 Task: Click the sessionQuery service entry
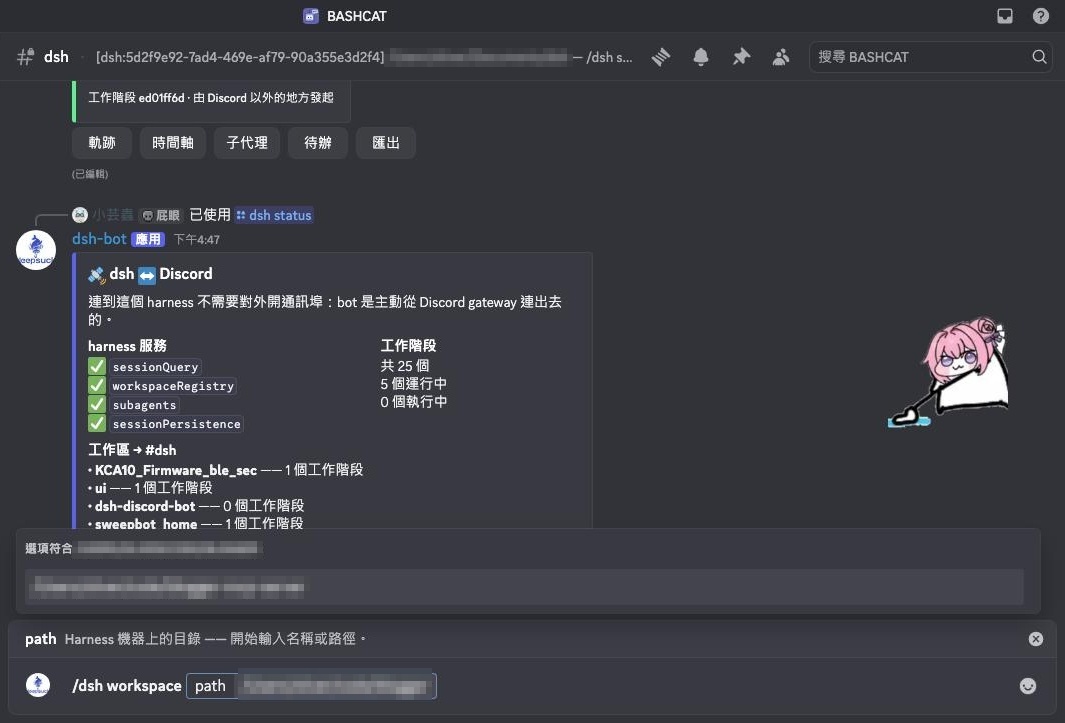pos(156,367)
